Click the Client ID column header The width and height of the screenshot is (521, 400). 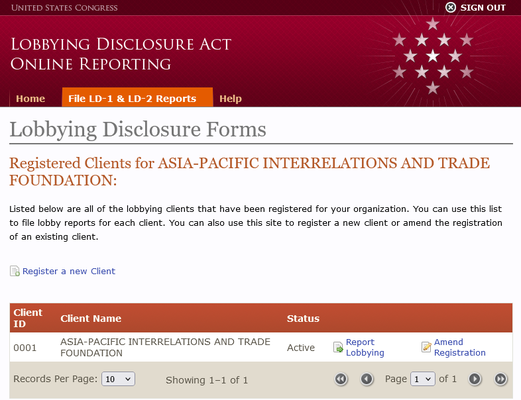click(x=28, y=318)
